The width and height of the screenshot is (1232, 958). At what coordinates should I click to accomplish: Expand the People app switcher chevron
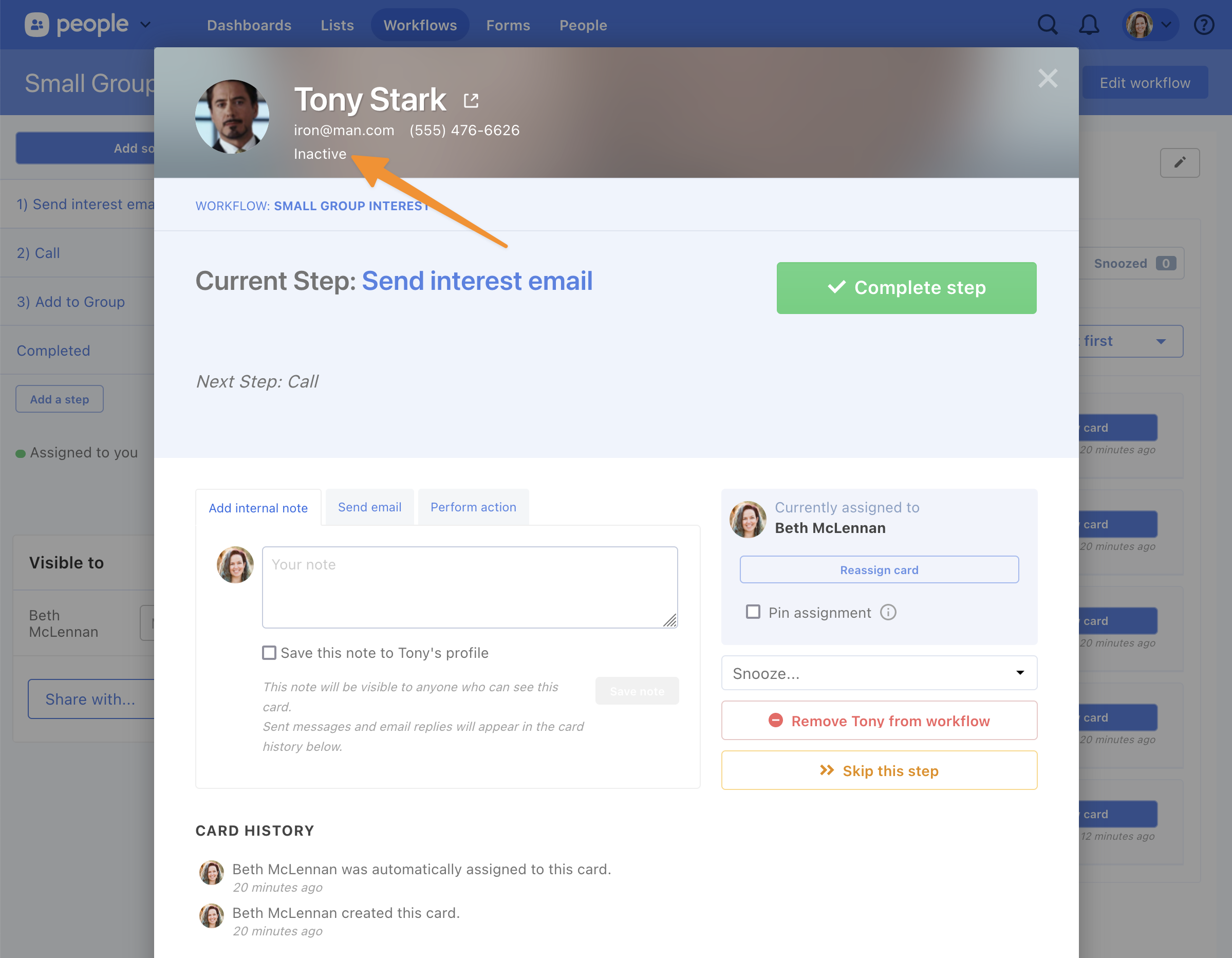[145, 25]
